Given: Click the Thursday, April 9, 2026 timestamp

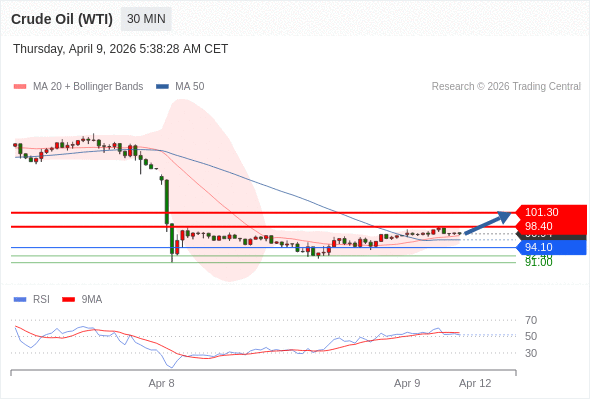Looking at the screenshot, I should click(120, 49).
